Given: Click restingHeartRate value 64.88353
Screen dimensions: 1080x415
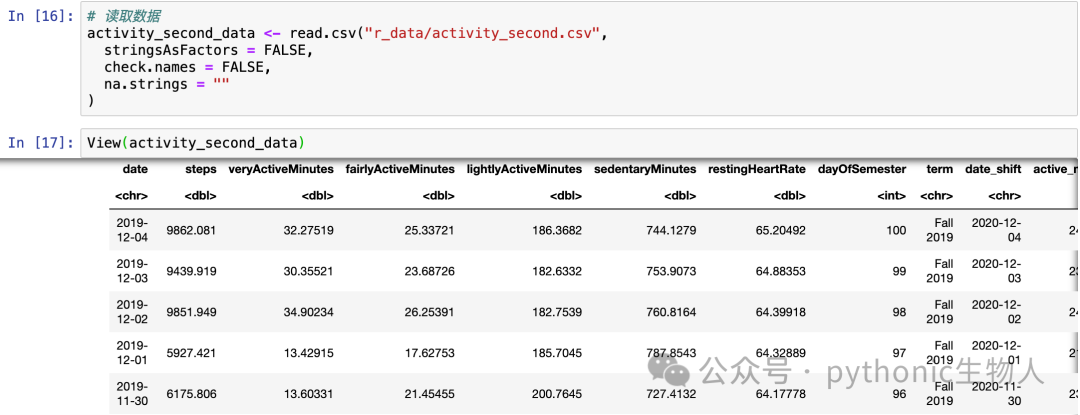Looking at the screenshot, I should click(780, 271).
